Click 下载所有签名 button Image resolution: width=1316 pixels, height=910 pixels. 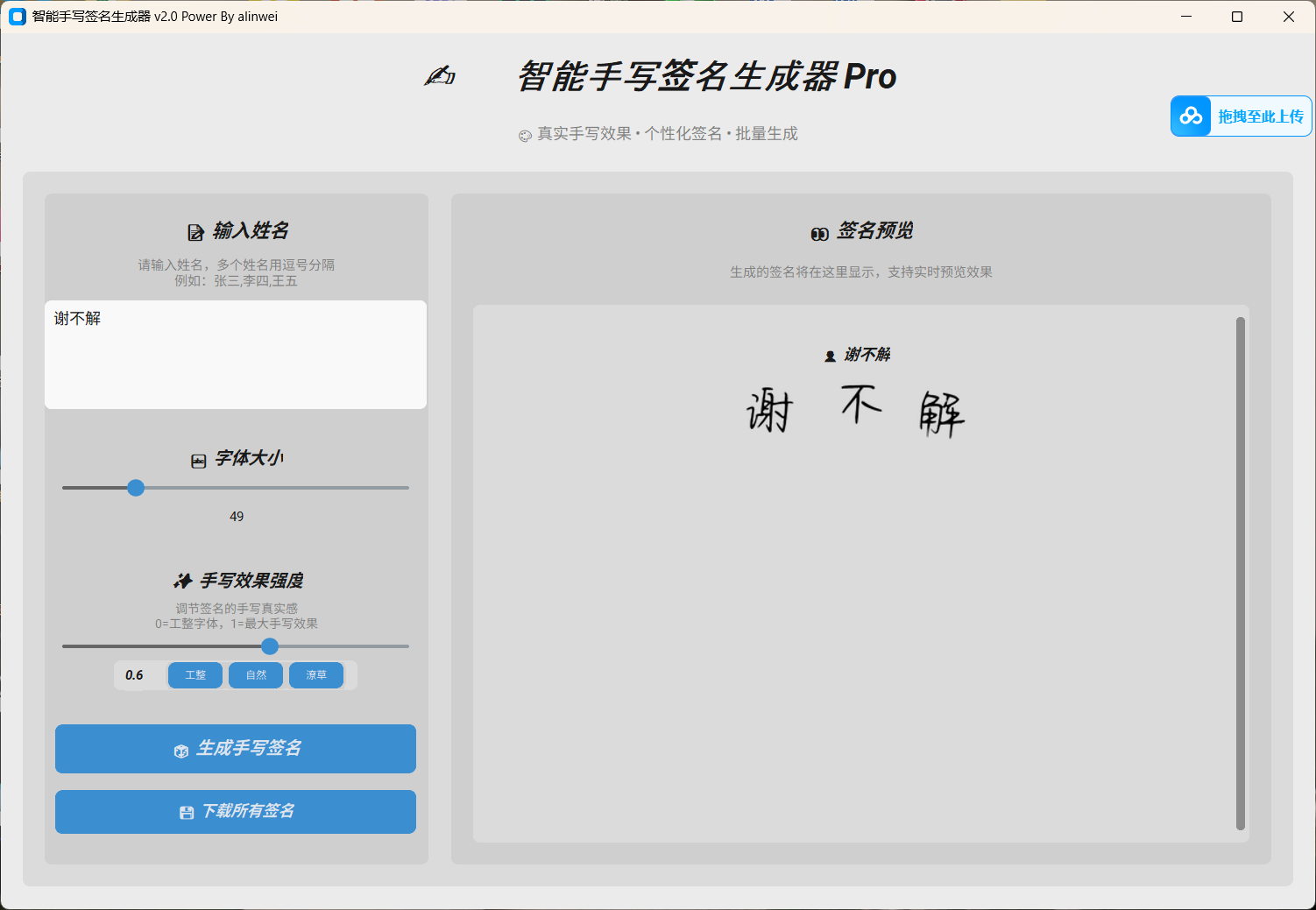(236, 812)
